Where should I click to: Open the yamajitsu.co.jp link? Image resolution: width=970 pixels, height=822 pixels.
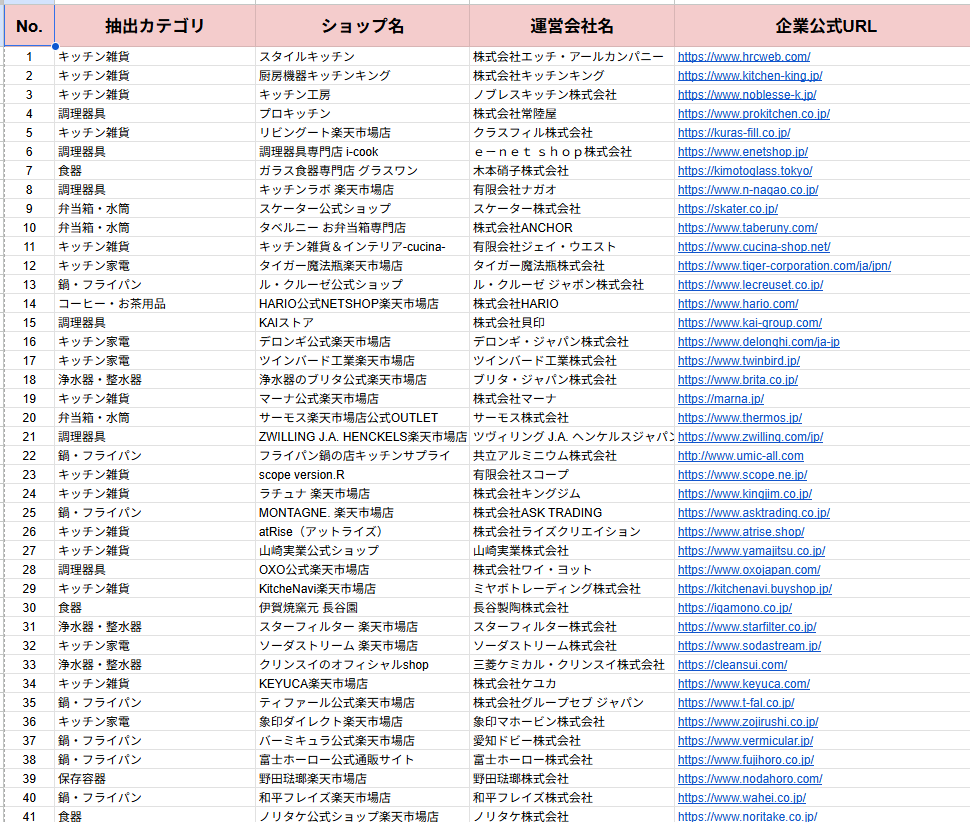(751, 551)
